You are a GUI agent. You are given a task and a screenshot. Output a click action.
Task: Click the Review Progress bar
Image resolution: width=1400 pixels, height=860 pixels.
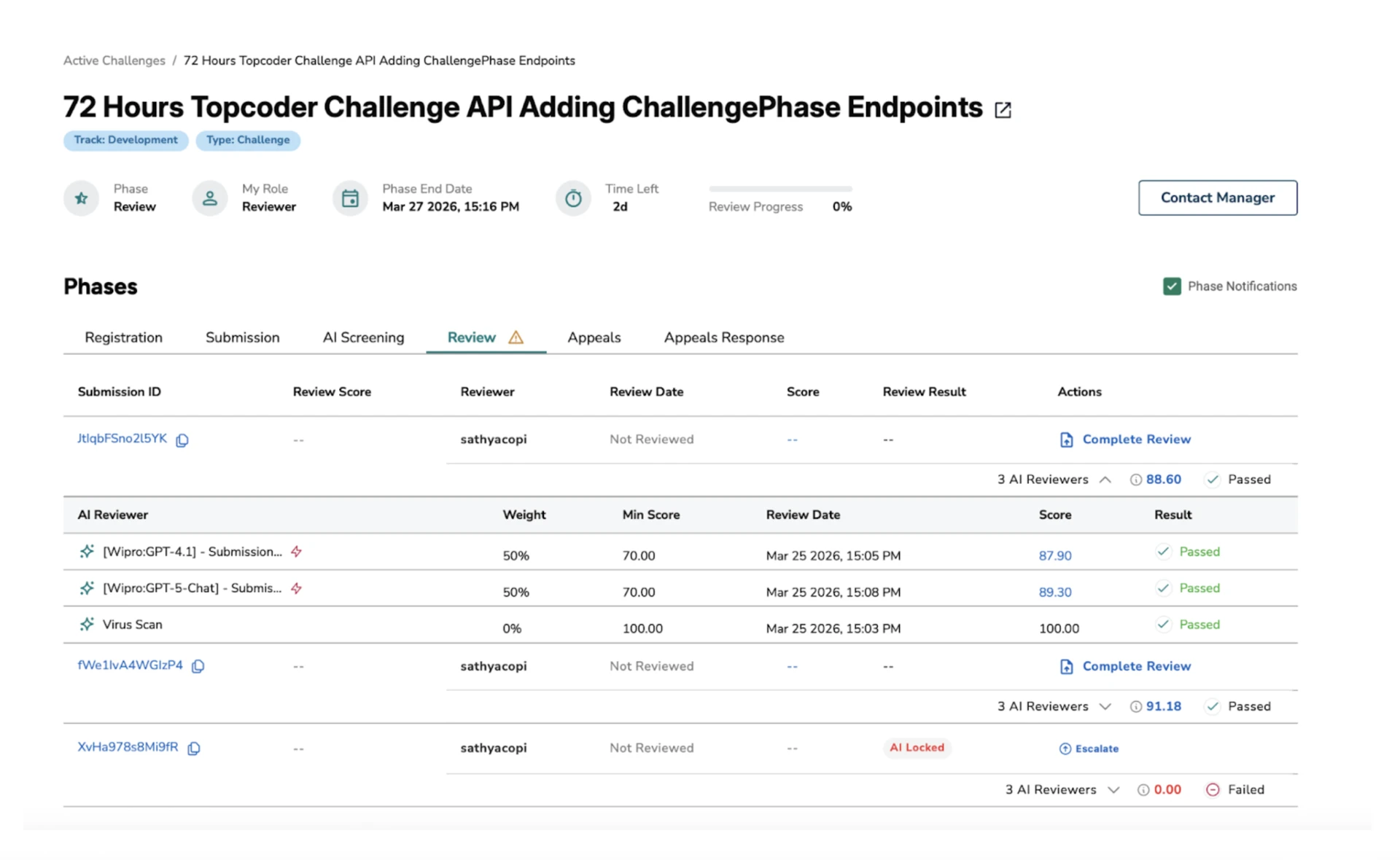click(779, 189)
